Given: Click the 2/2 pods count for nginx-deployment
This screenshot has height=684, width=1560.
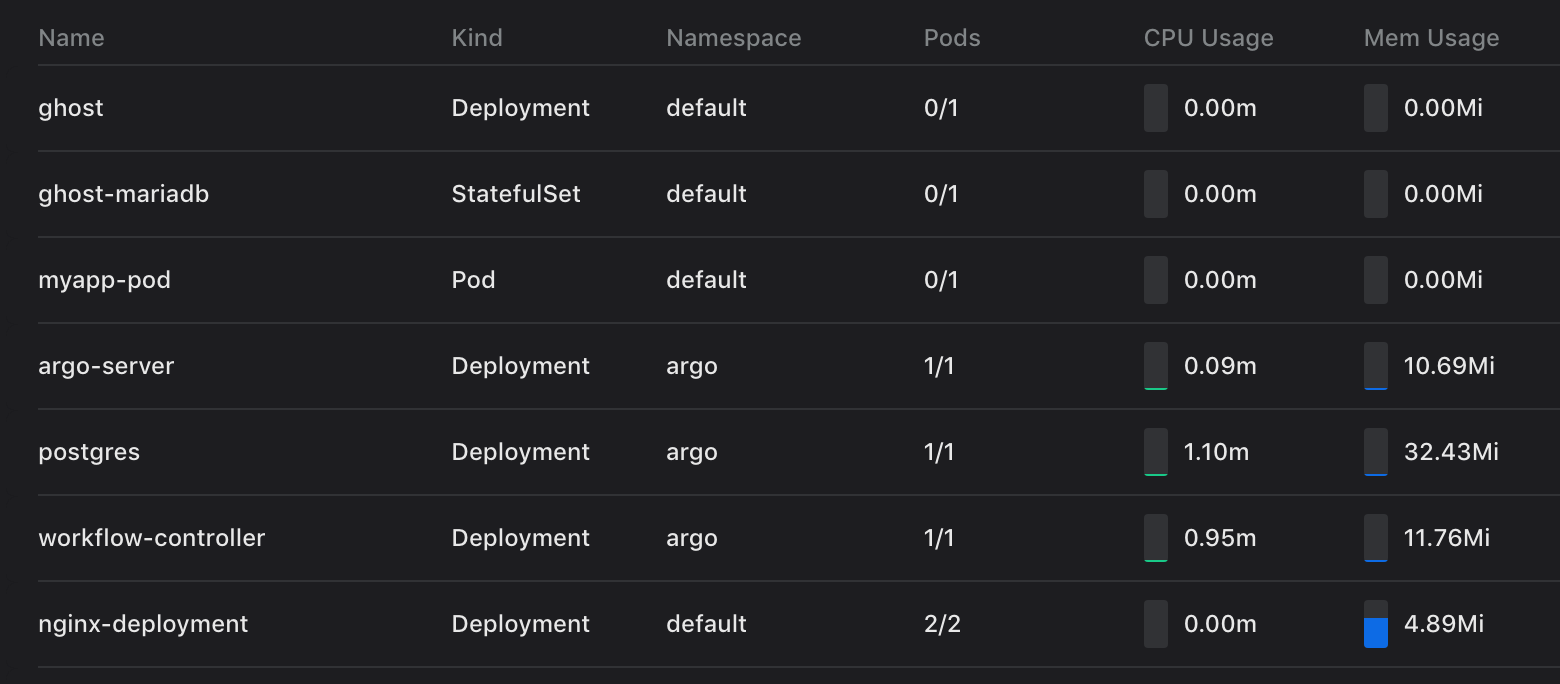Looking at the screenshot, I should (x=942, y=624).
